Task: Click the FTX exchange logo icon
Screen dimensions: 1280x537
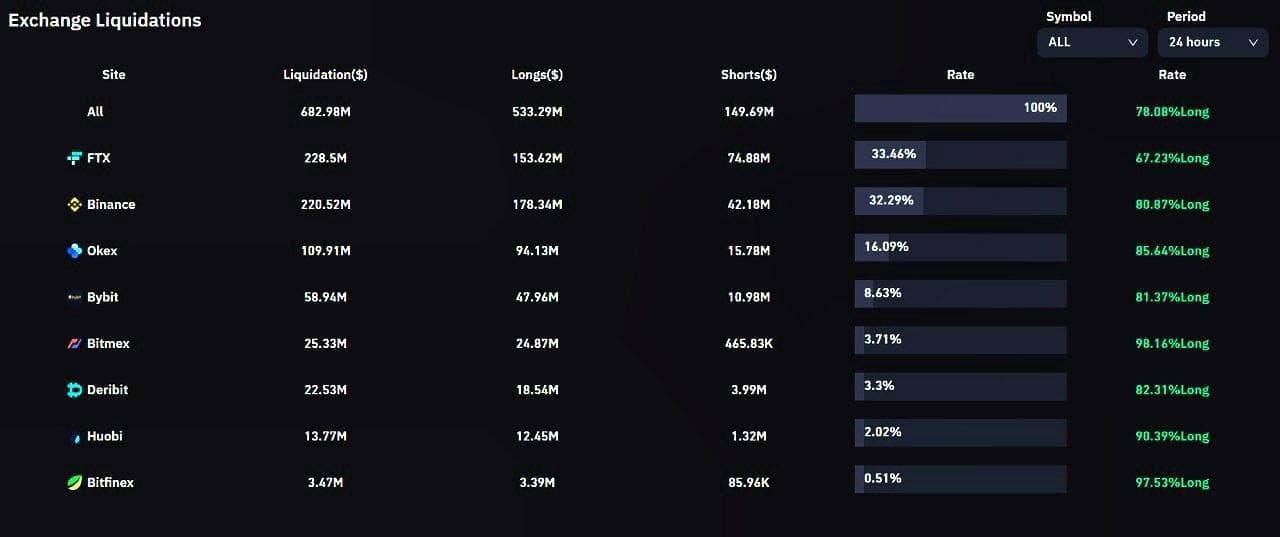Action: pyautogui.click(x=74, y=158)
